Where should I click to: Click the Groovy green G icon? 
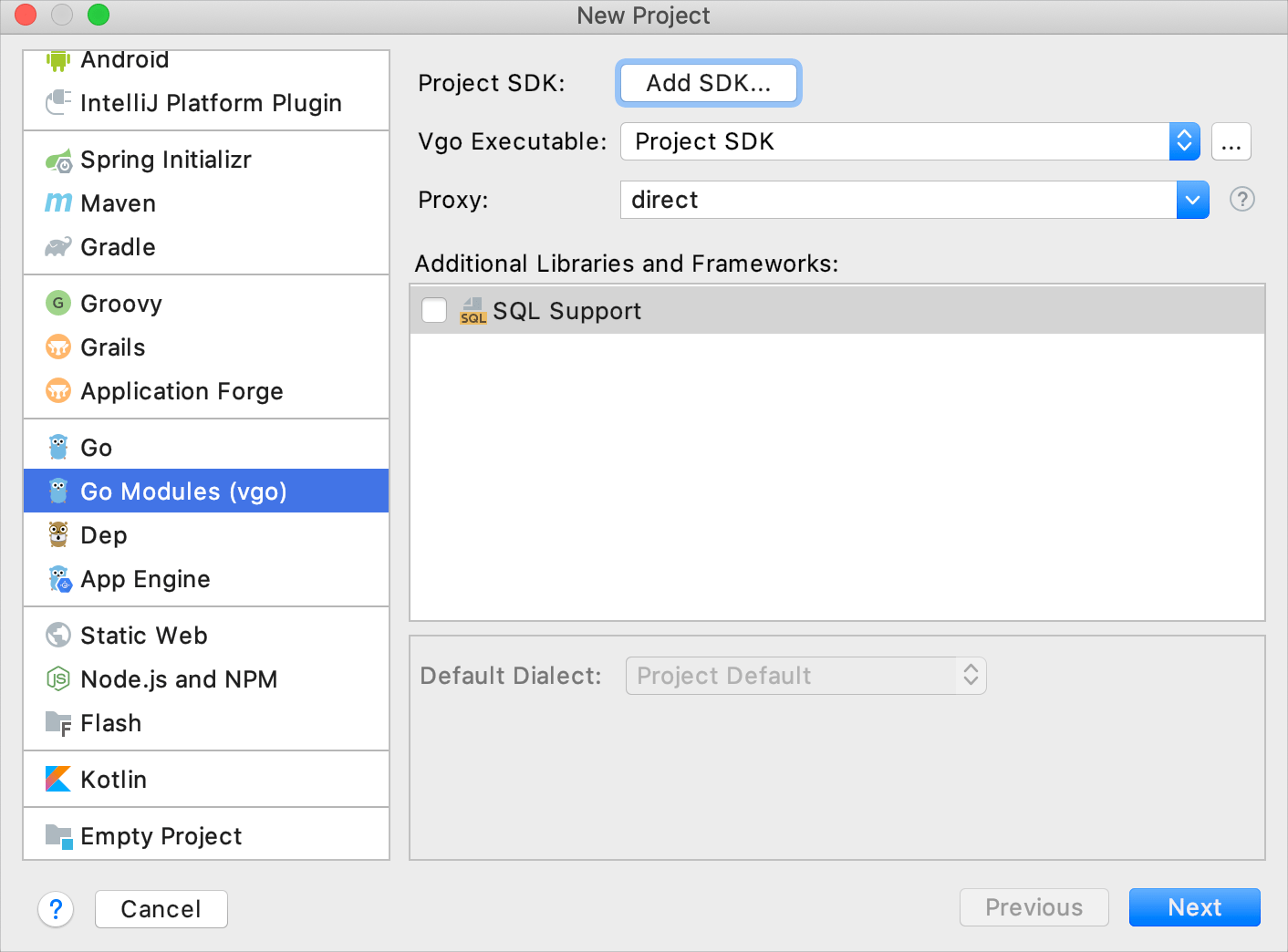(58, 303)
